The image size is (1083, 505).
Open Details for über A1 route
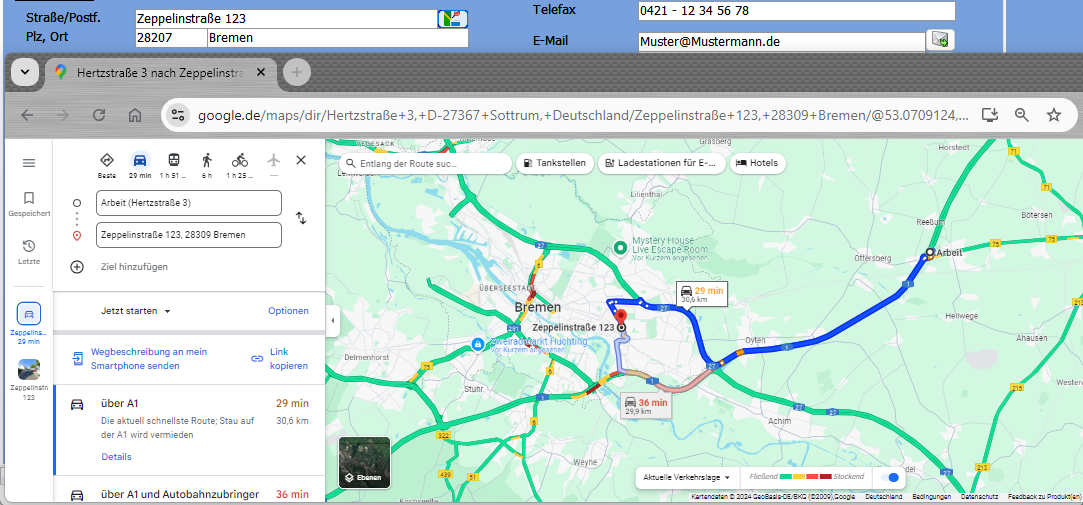[116, 457]
